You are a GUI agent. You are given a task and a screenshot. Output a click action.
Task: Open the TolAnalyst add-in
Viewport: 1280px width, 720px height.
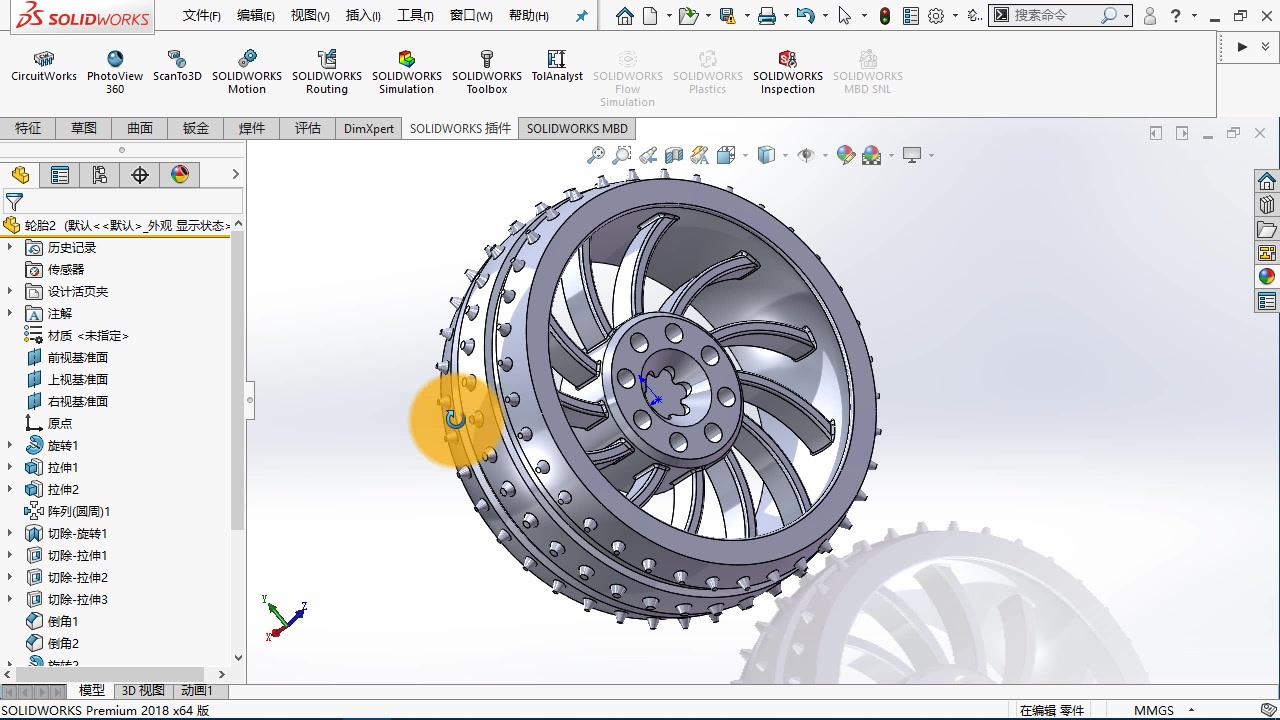point(557,67)
